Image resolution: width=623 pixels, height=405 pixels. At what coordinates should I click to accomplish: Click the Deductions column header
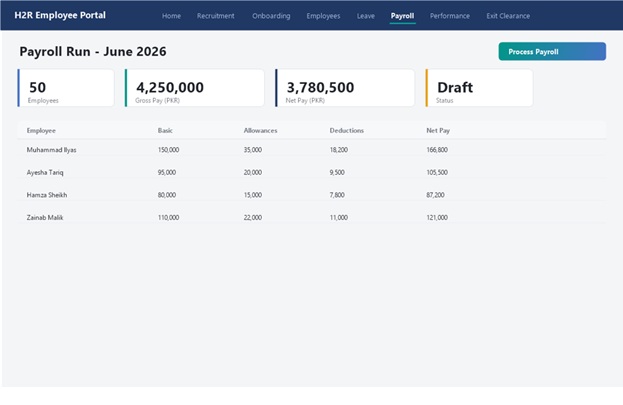tap(346, 131)
